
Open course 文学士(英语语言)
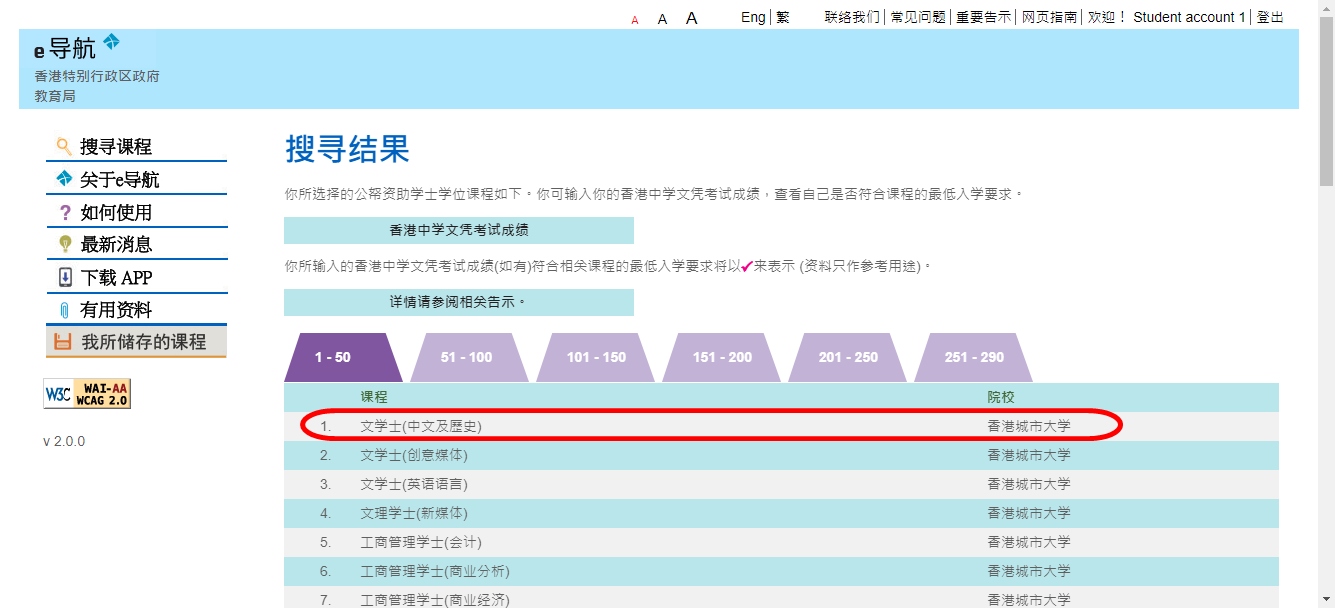[x=414, y=484]
